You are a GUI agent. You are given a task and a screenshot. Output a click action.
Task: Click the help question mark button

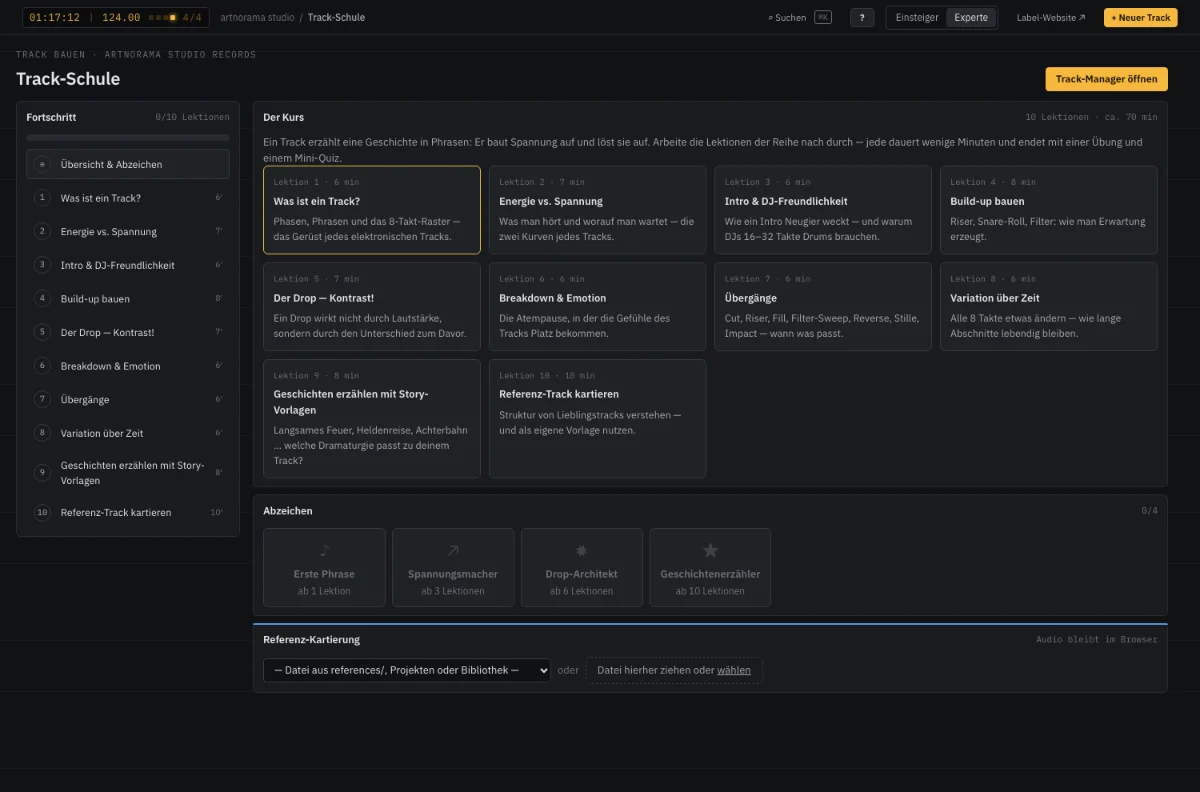pyautogui.click(x=862, y=17)
